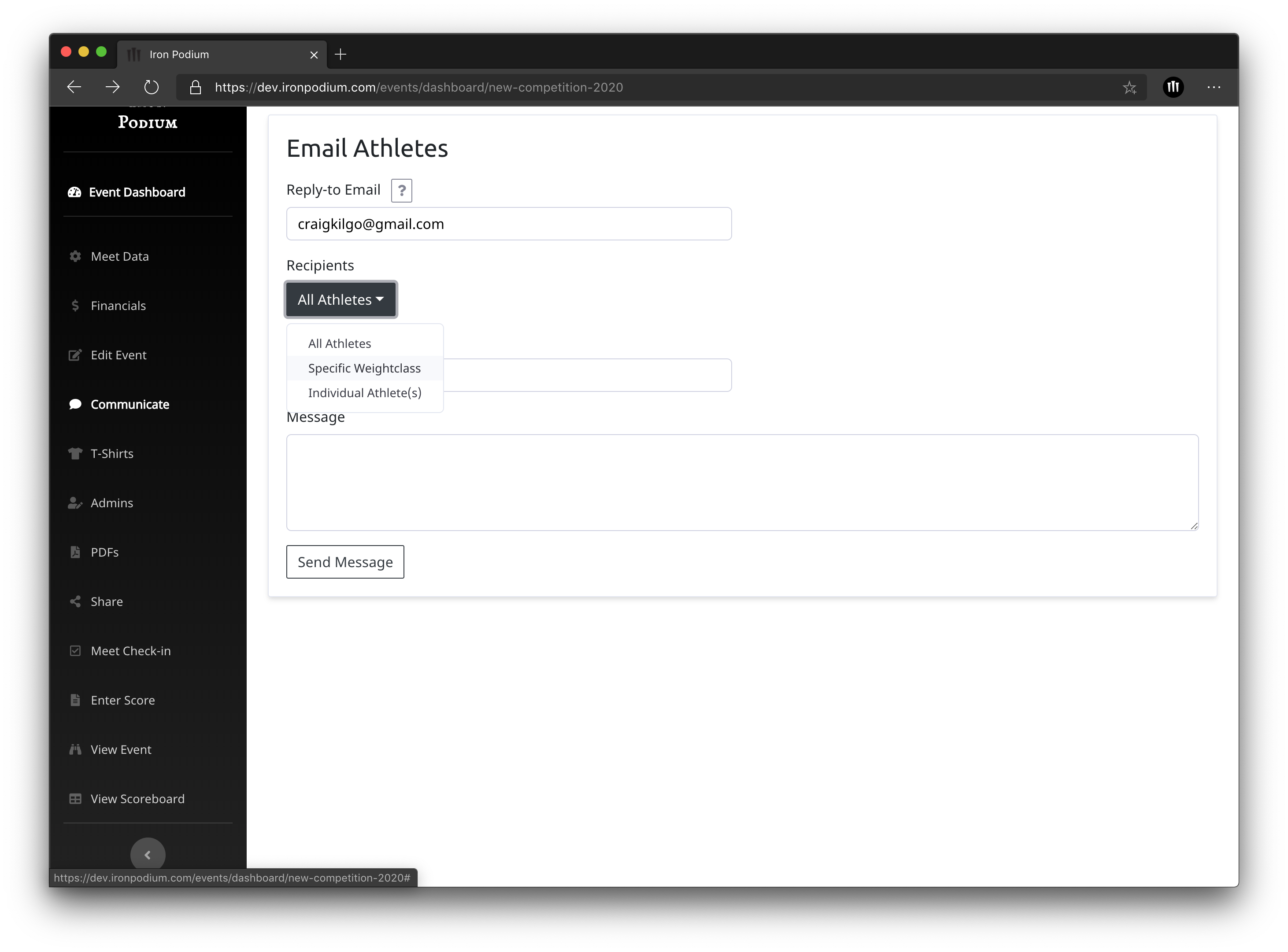Navigate to Financials in the sidebar

pyautogui.click(x=118, y=306)
